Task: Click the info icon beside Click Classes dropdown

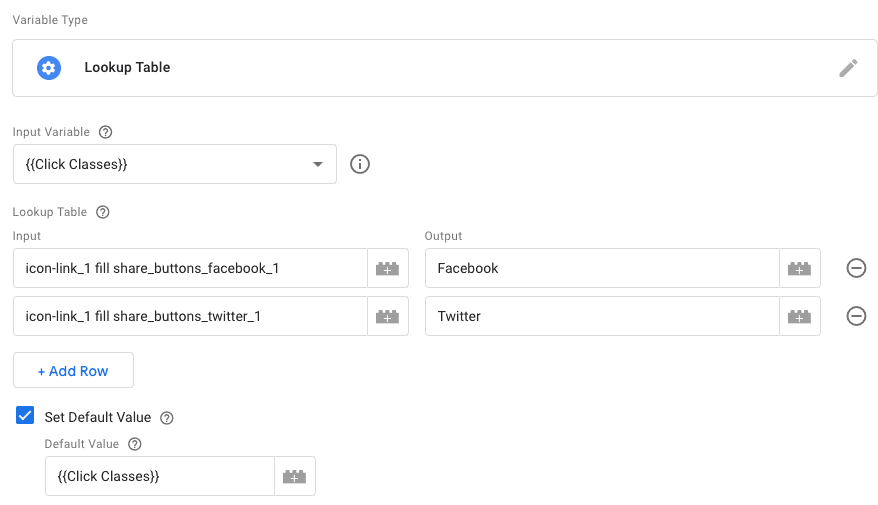Action: [359, 164]
